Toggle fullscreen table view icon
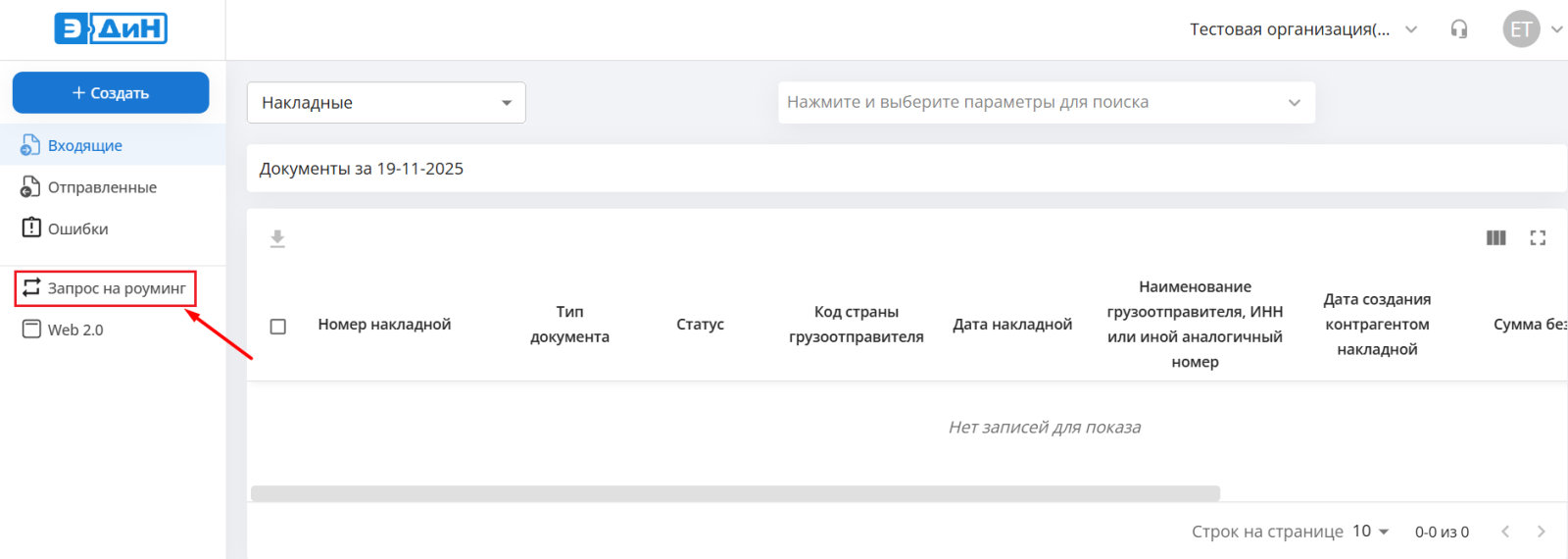The image size is (1568, 559). point(1538,237)
